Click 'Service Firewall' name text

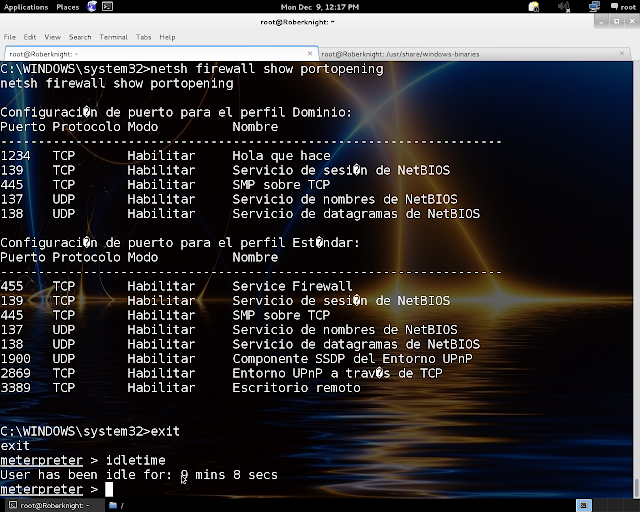click(x=292, y=286)
